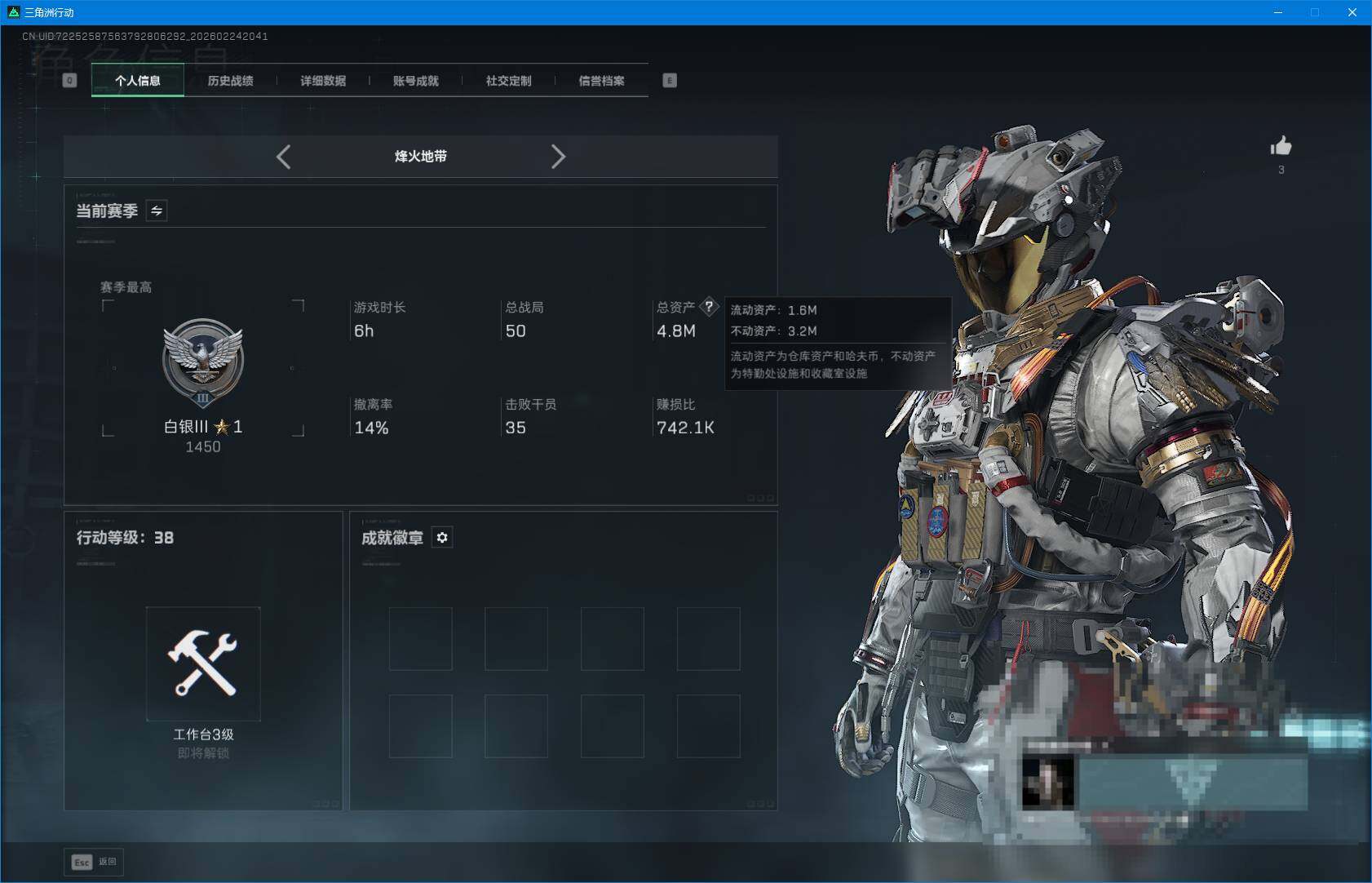The height and width of the screenshot is (883, 1372).
Task: Click the 赚损比 value 742.1K
Action: pos(685,428)
